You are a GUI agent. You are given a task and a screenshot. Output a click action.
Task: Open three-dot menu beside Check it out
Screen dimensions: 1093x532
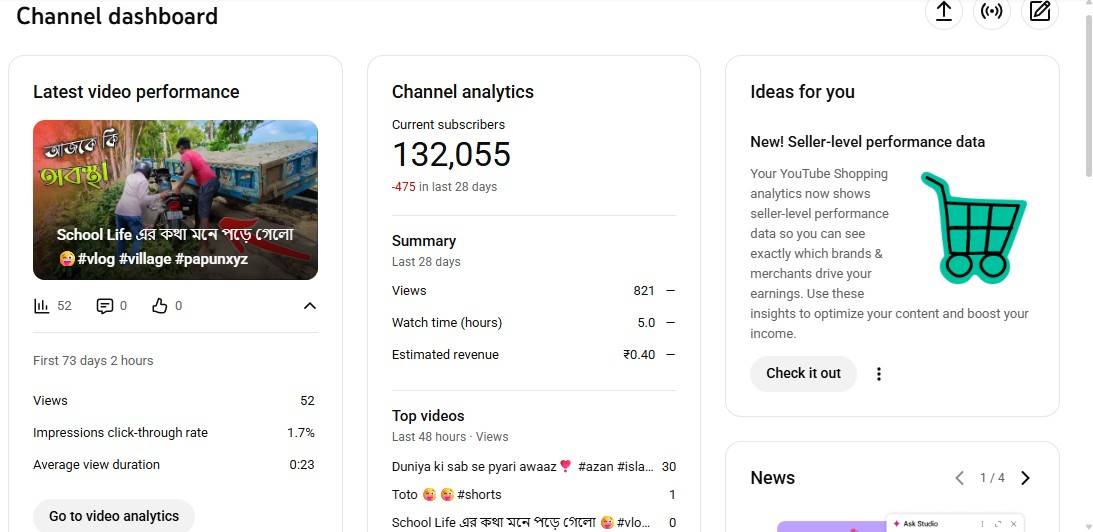pyautogui.click(x=879, y=374)
